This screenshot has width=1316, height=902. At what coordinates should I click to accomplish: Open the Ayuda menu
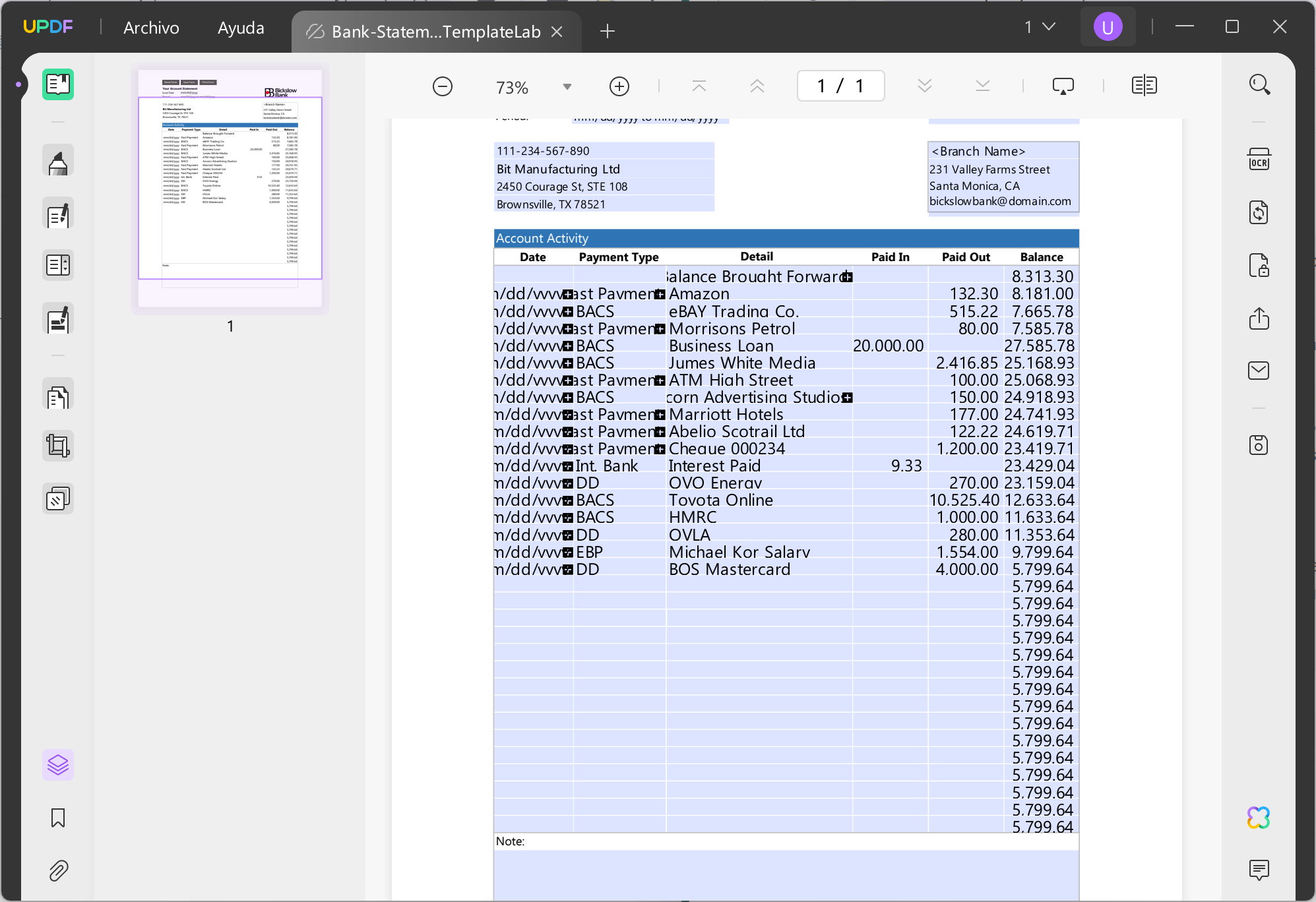(x=241, y=28)
